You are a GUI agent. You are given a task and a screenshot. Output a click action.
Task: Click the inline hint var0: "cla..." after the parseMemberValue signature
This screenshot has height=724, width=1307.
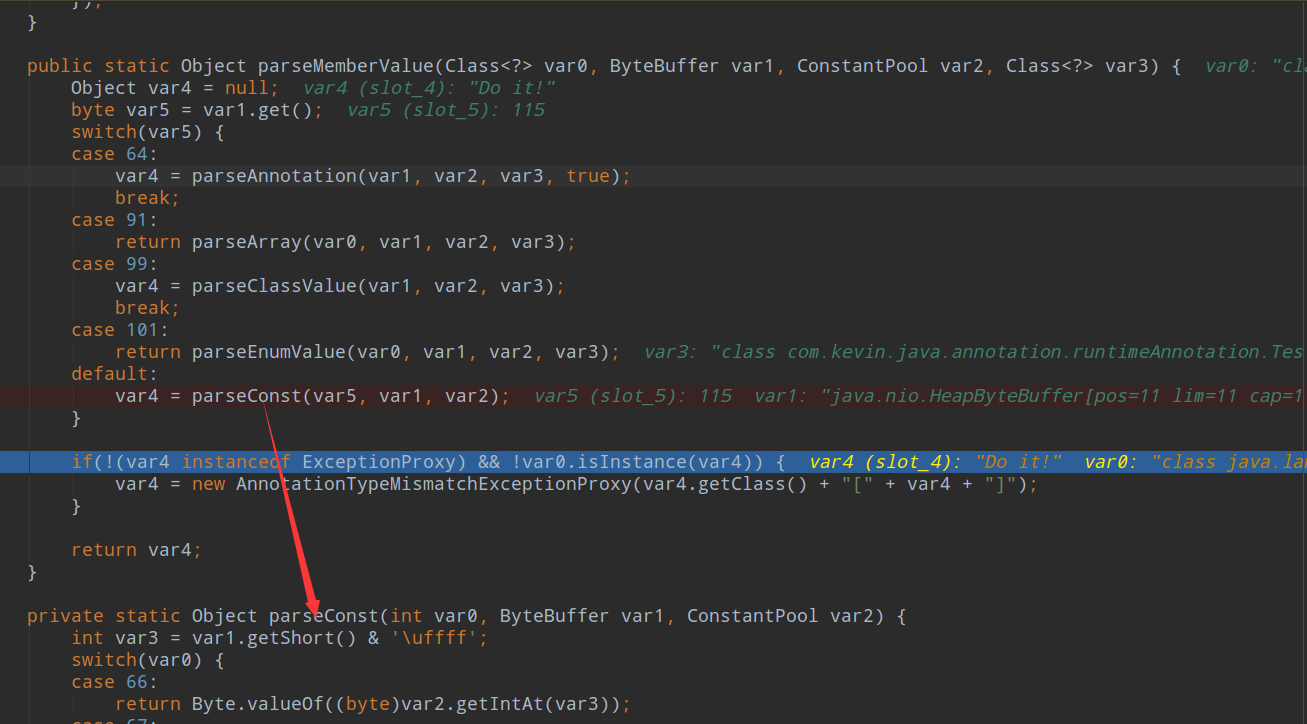(x=1255, y=66)
